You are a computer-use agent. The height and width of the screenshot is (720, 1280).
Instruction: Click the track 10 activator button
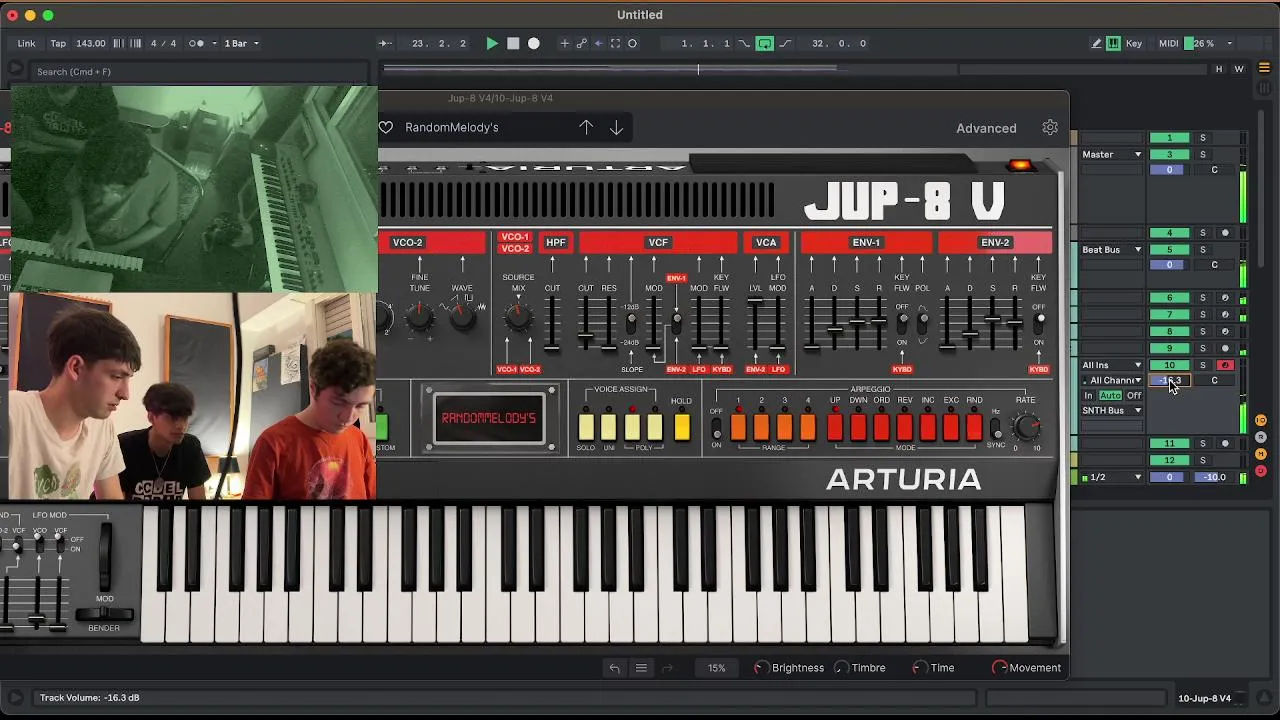tap(1169, 365)
